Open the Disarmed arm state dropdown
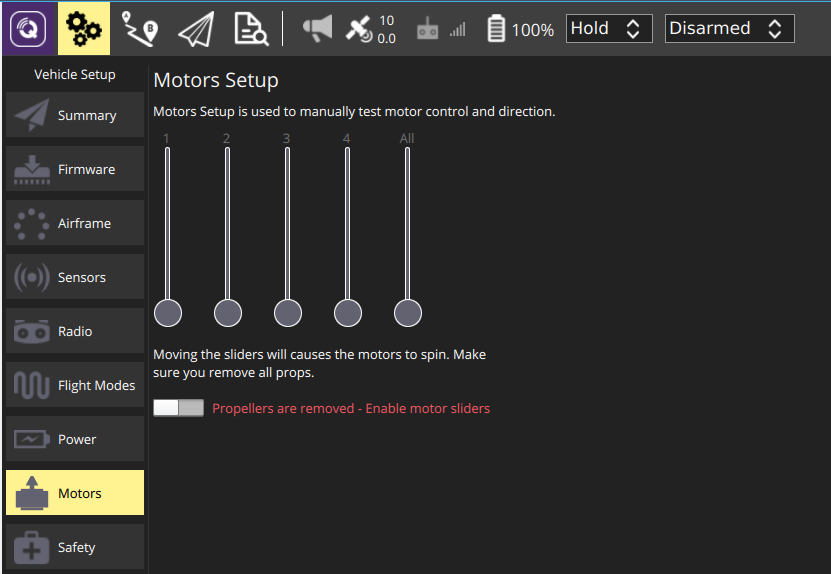831x574 pixels. click(729, 29)
